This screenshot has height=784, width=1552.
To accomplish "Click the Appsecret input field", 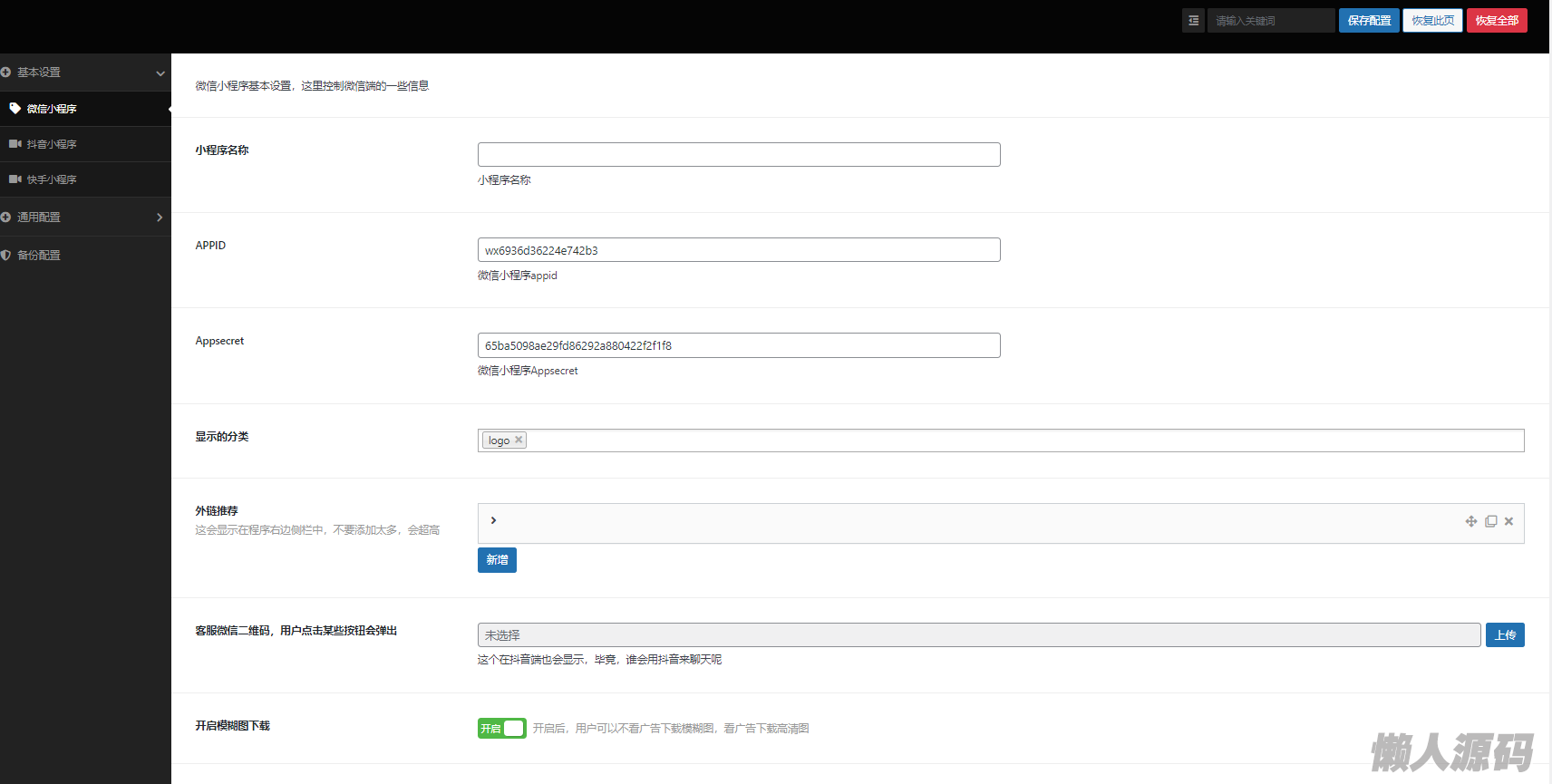I will [x=739, y=345].
